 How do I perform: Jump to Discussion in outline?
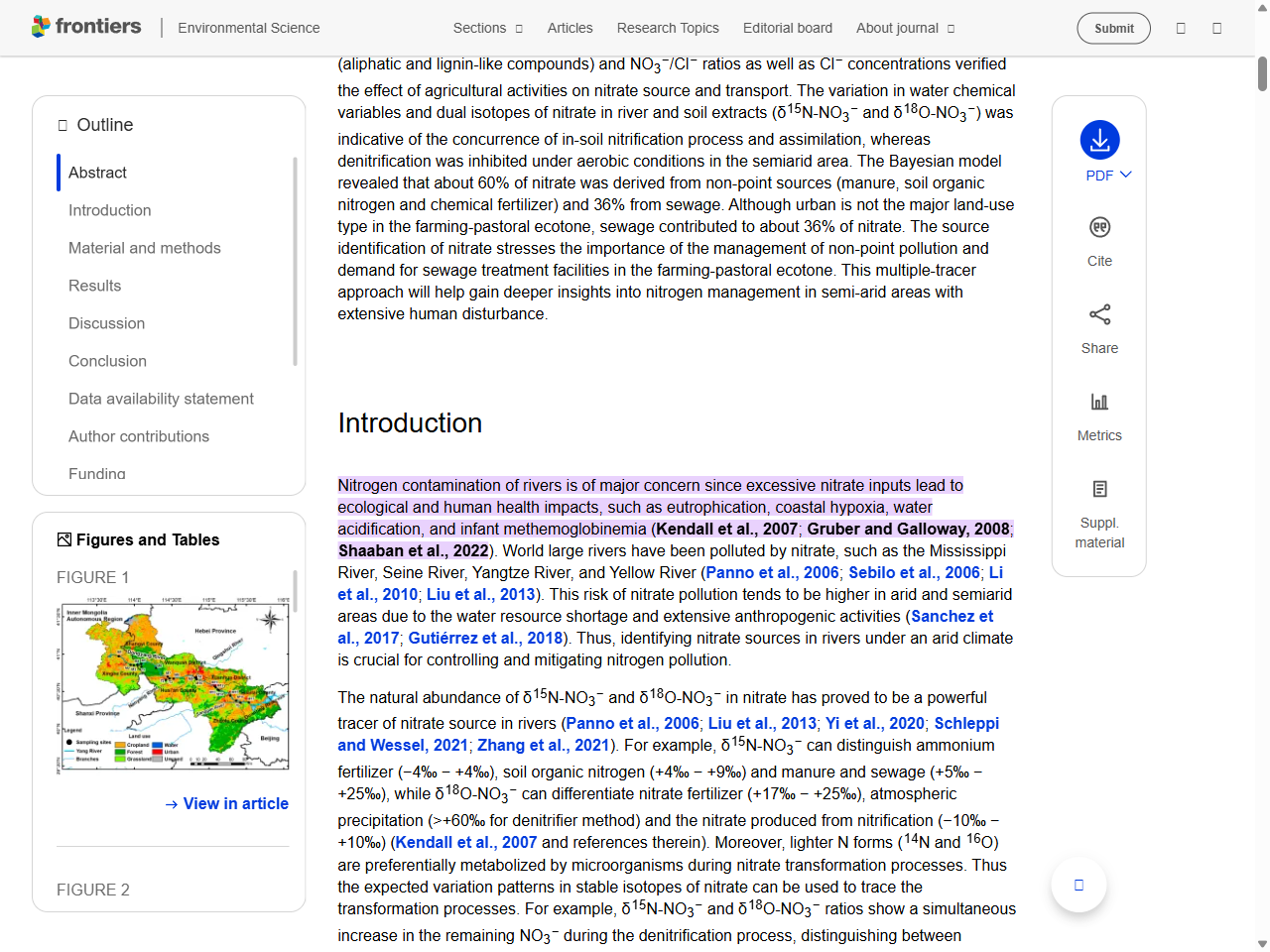pos(106,323)
